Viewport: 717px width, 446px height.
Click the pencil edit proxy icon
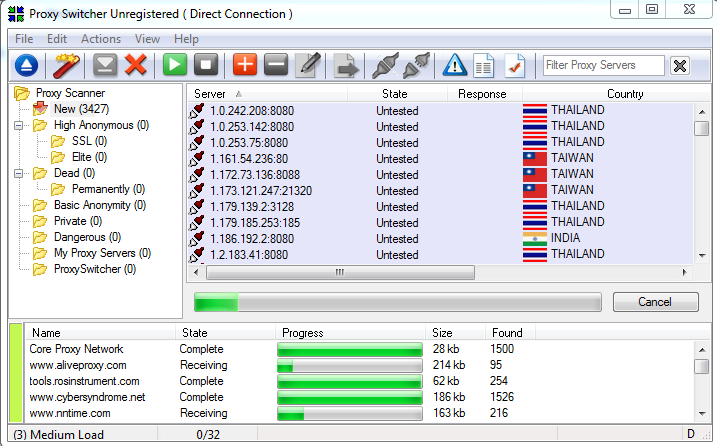[308, 65]
